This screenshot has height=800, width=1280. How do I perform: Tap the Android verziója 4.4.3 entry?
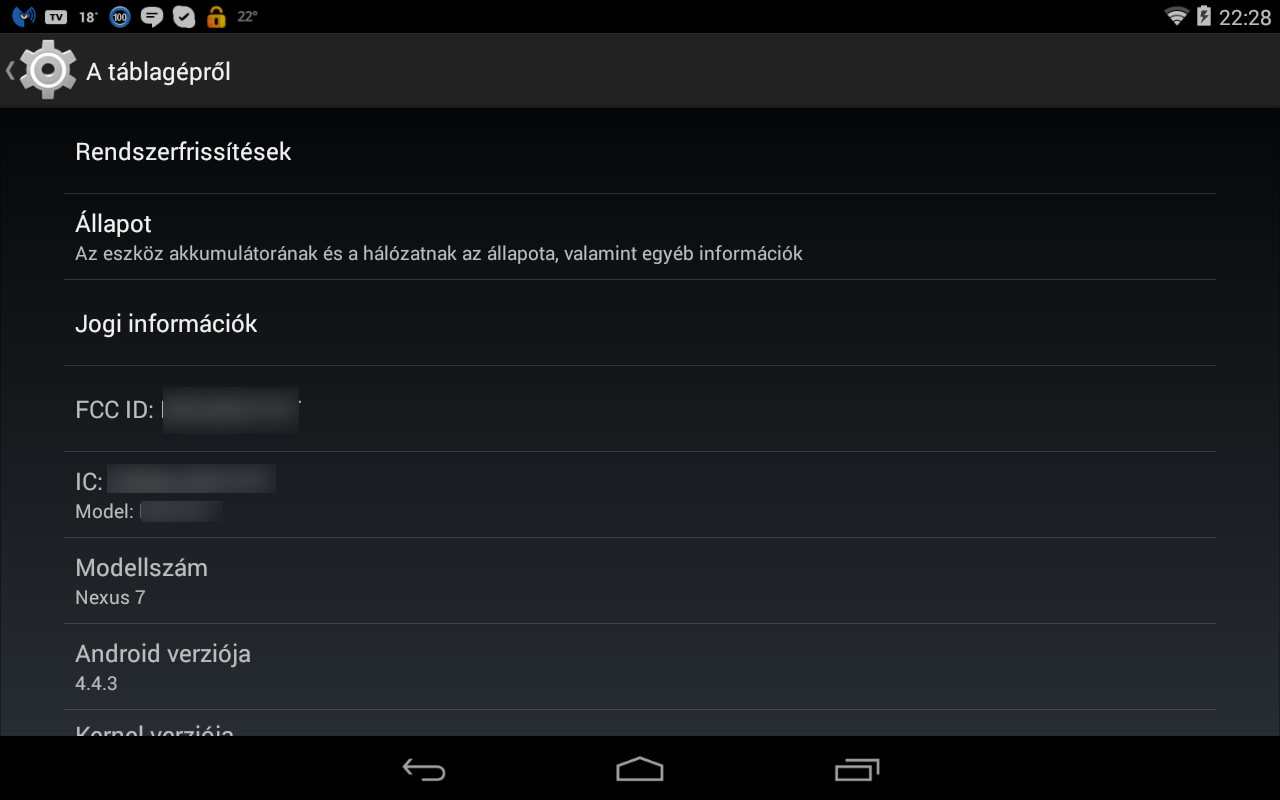click(640, 667)
